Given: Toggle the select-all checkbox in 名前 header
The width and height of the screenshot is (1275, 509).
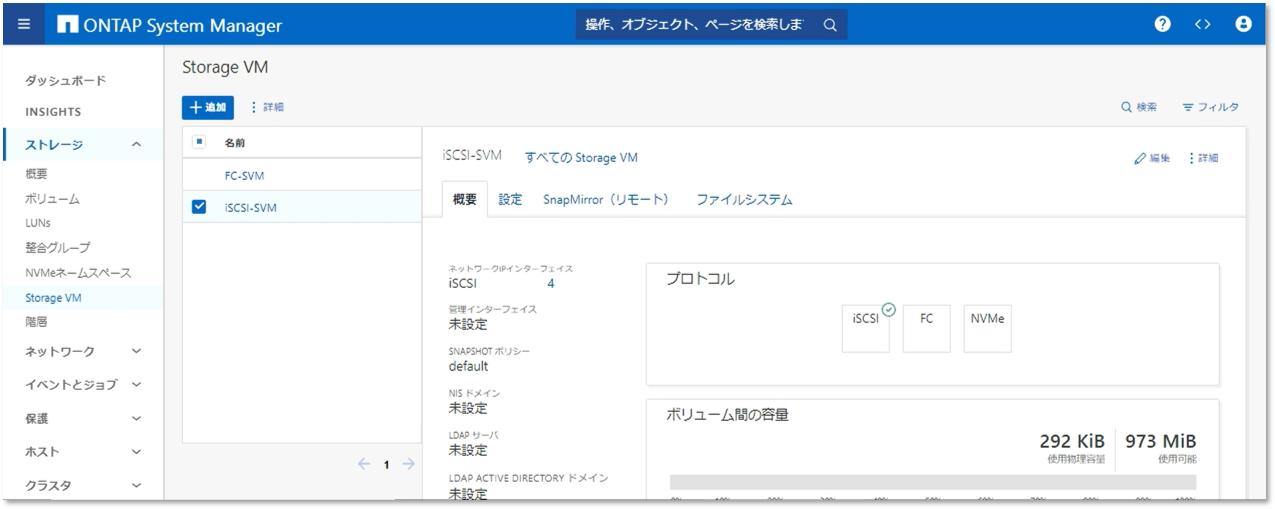Looking at the screenshot, I should point(199,142).
